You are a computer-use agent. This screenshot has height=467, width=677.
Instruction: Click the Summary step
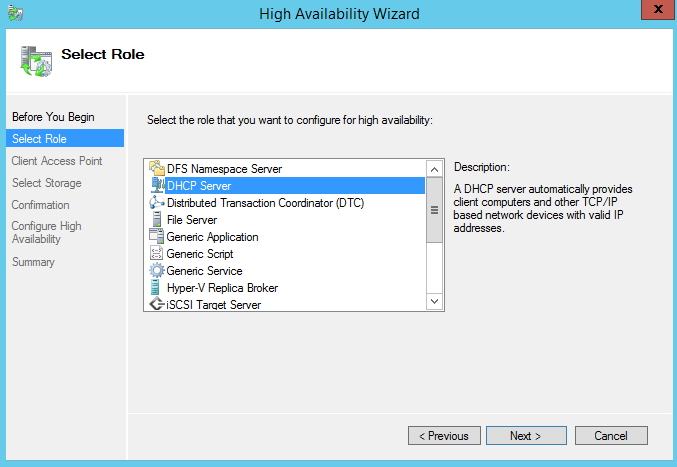click(x=33, y=262)
